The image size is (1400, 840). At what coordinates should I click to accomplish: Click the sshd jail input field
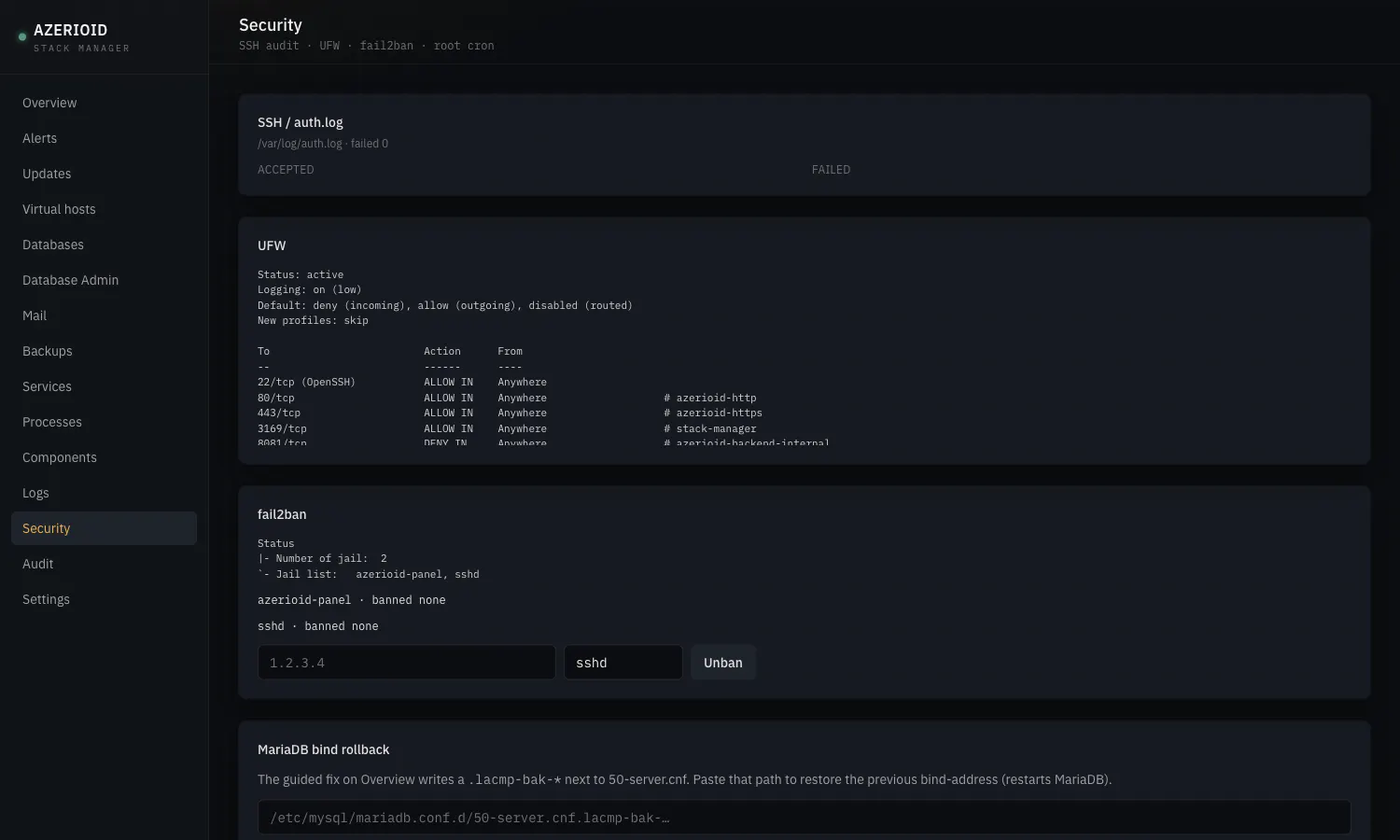point(623,663)
